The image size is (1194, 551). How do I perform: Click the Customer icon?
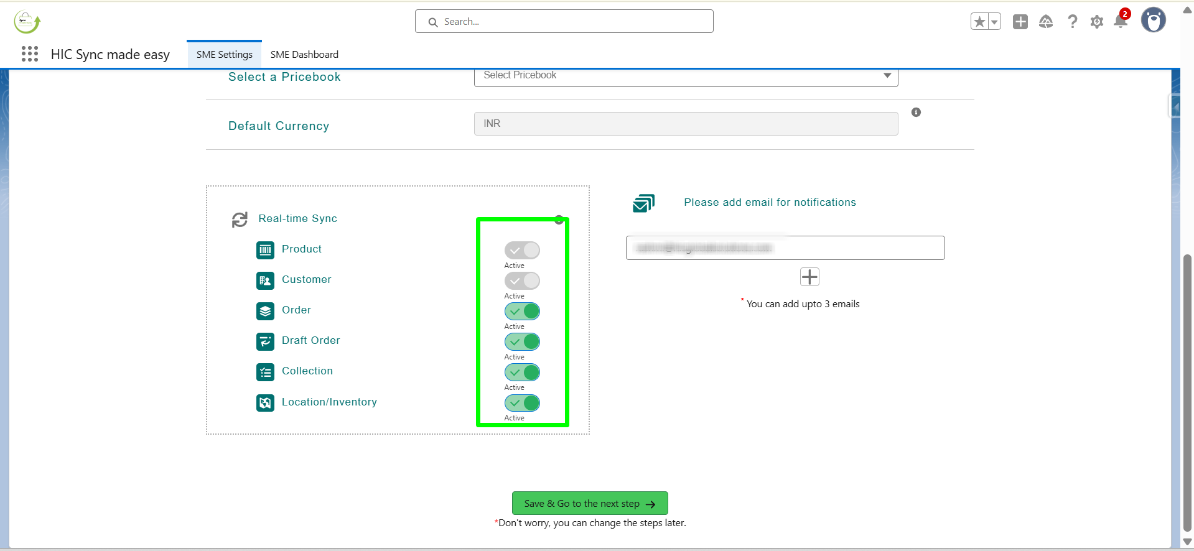265,280
